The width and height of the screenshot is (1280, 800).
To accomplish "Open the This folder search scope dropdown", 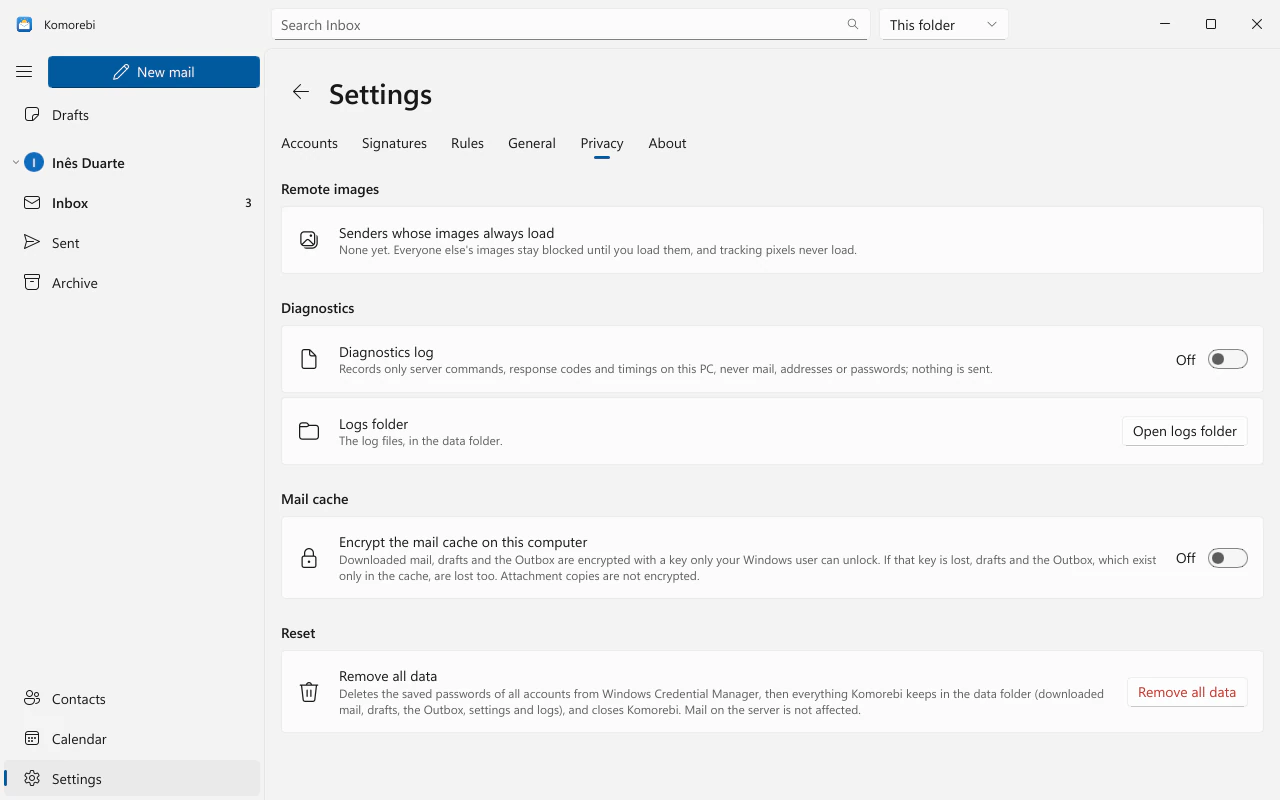I will [943, 24].
